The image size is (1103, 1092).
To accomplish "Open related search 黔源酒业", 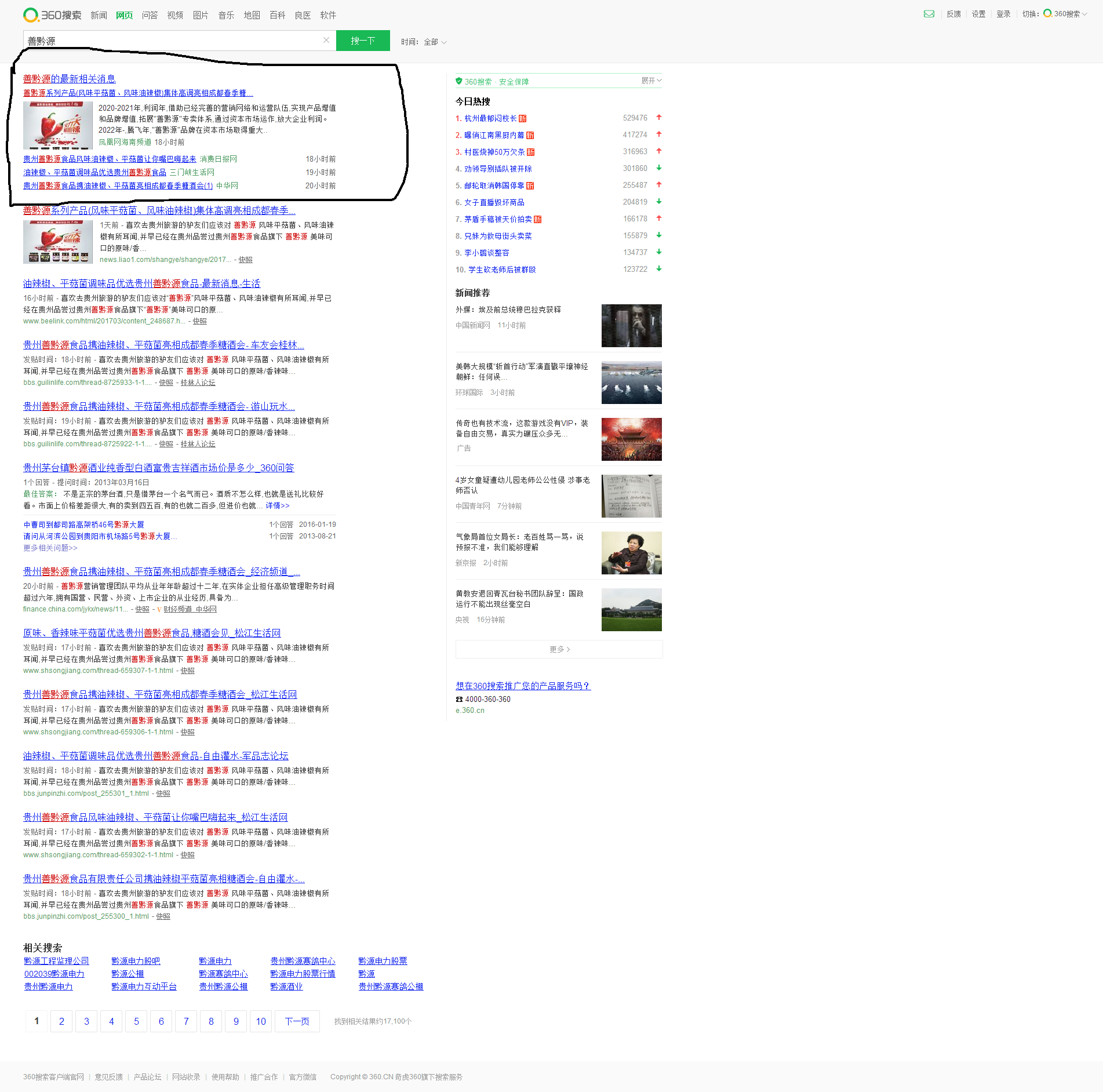I will click(x=286, y=987).
